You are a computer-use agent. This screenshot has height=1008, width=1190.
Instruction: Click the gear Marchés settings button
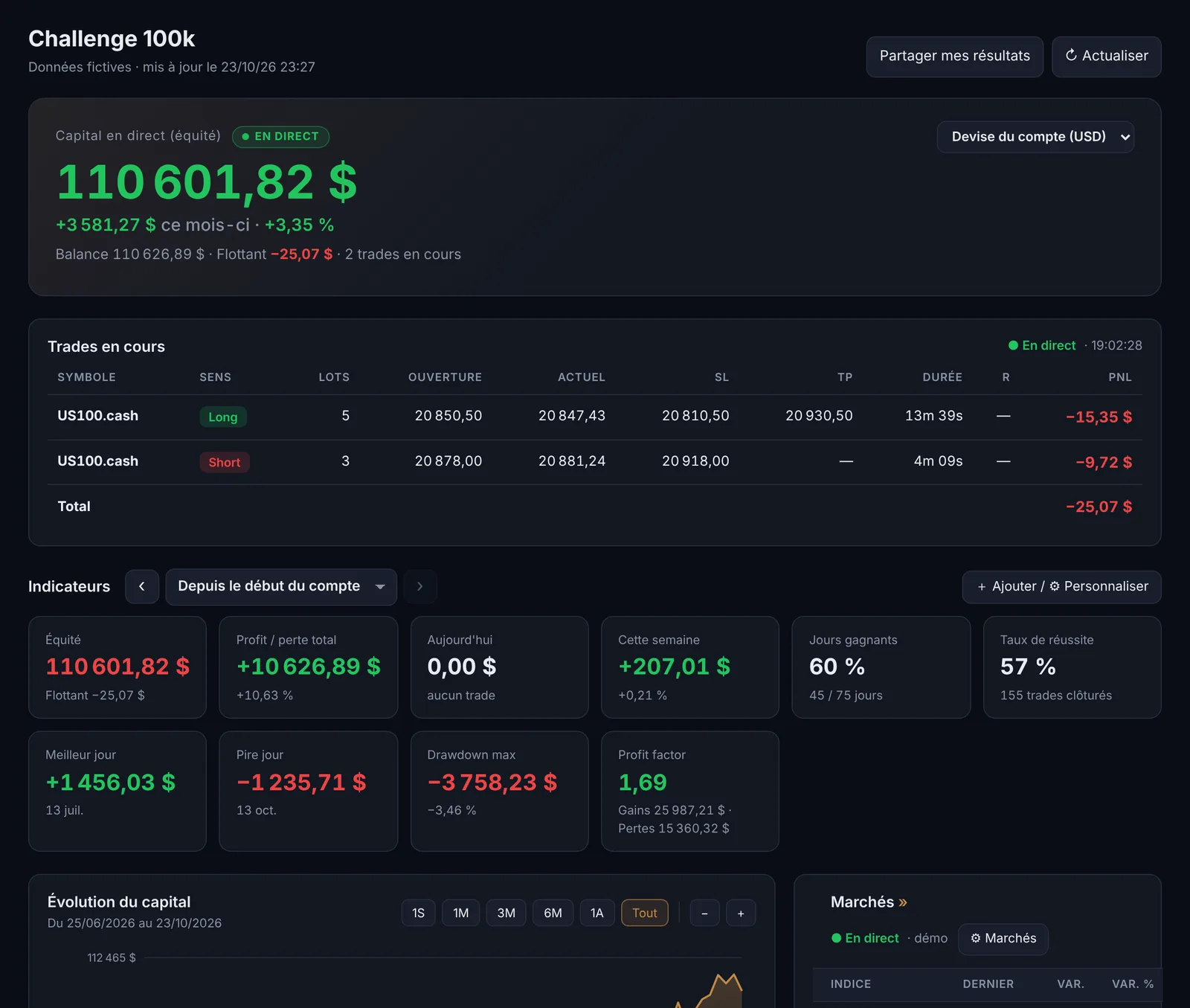click(x=1003, y=939)
